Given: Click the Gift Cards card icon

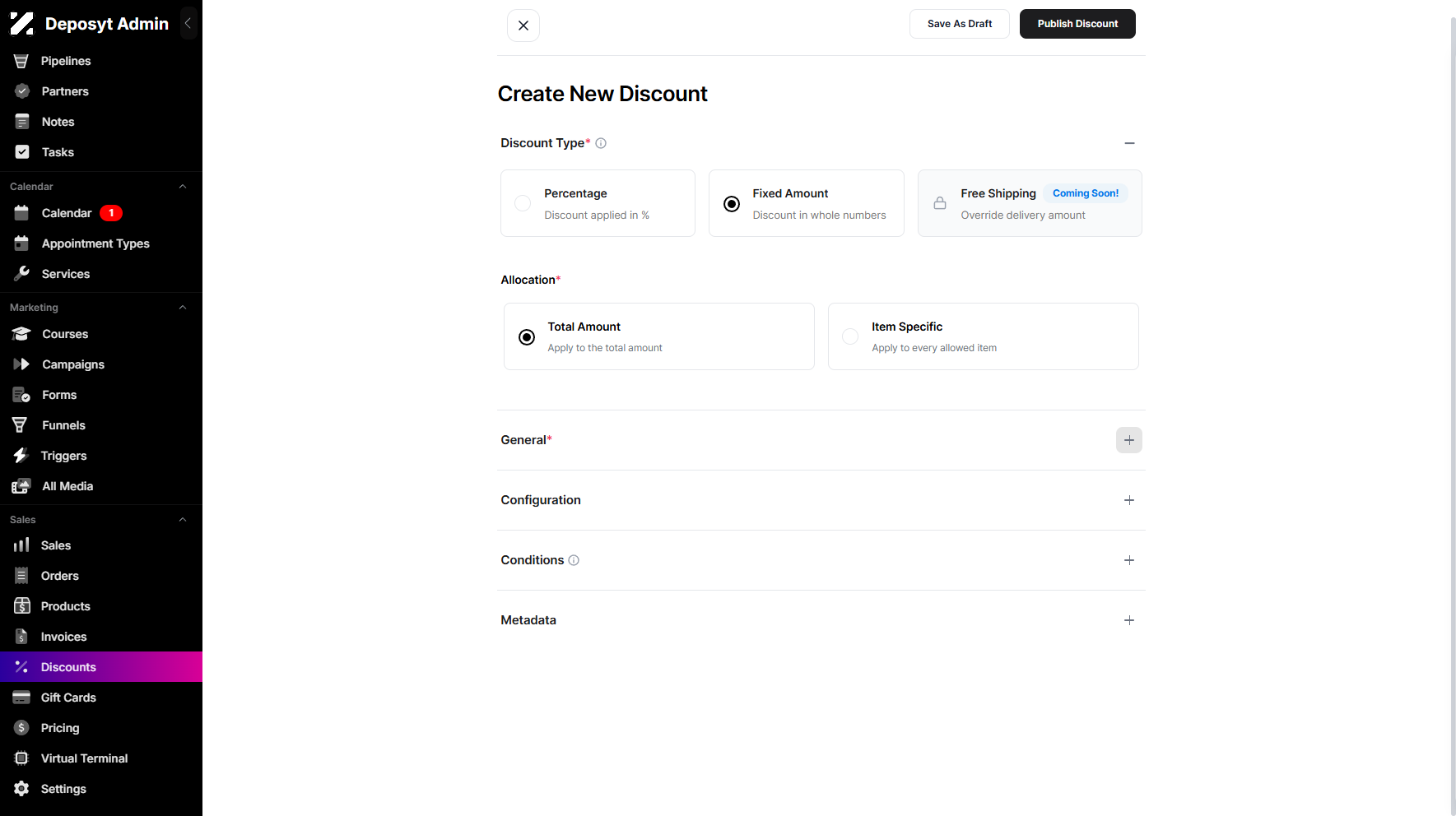Looking at the screenshot, I should pyautogui.click(x=21, y=698).
